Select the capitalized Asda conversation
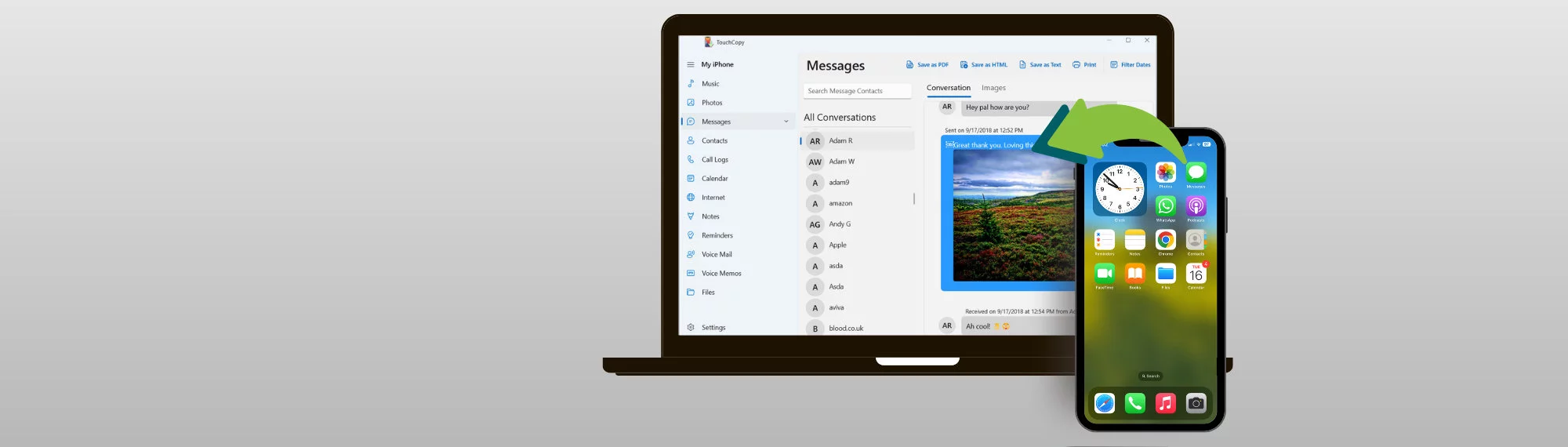This screenshot has height=447, width=1568. click(x=859, y=287)
